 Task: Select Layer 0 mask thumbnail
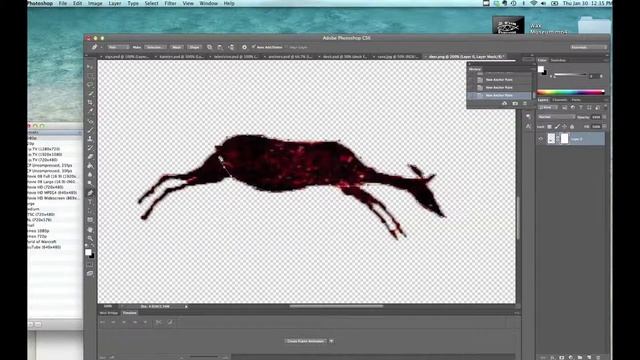click(x=564, y=139)
